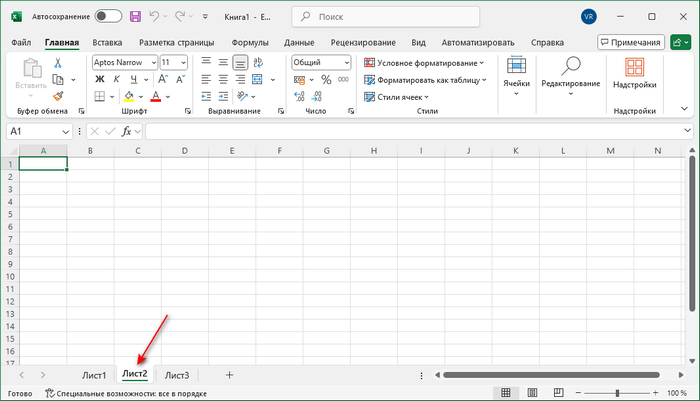Select the Format Painter brush icon
This screenshot has height=401, width=700.
[x=58, y=96]
